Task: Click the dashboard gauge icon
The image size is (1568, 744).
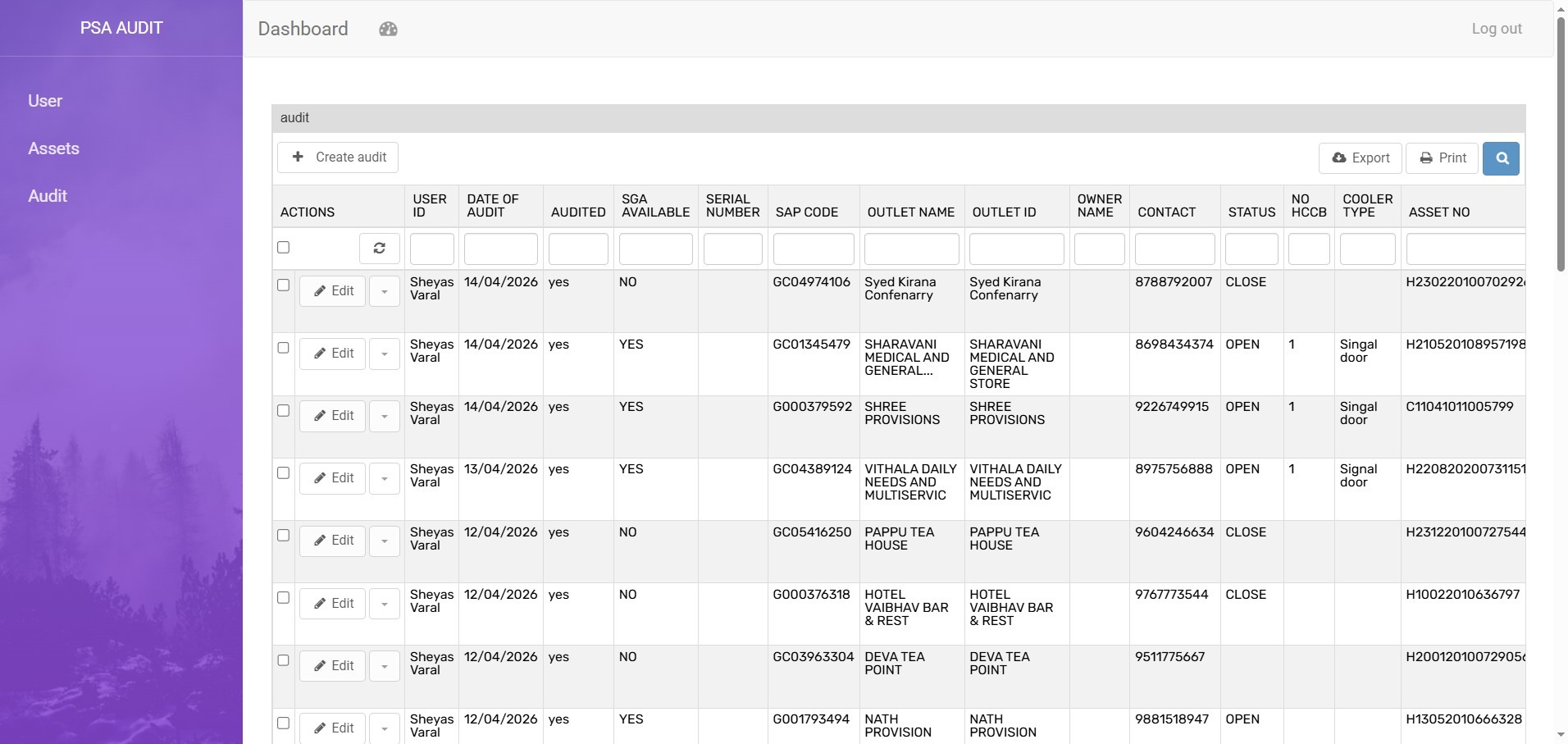Action: point(388,30)
